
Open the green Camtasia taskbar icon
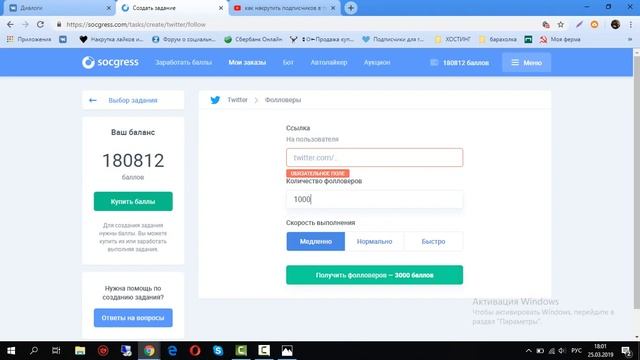[x=241, y=351]
